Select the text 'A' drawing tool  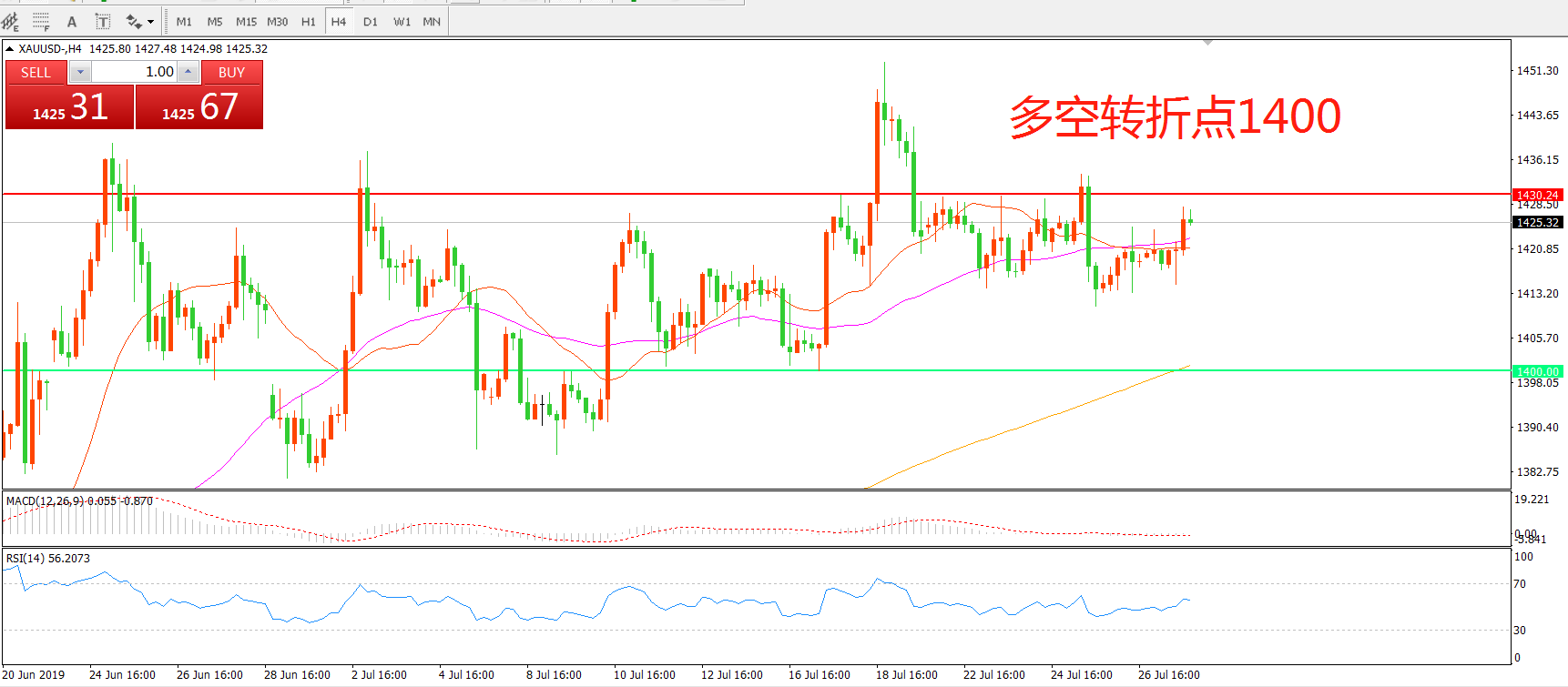pyautogui.click(x=72, y=22)
